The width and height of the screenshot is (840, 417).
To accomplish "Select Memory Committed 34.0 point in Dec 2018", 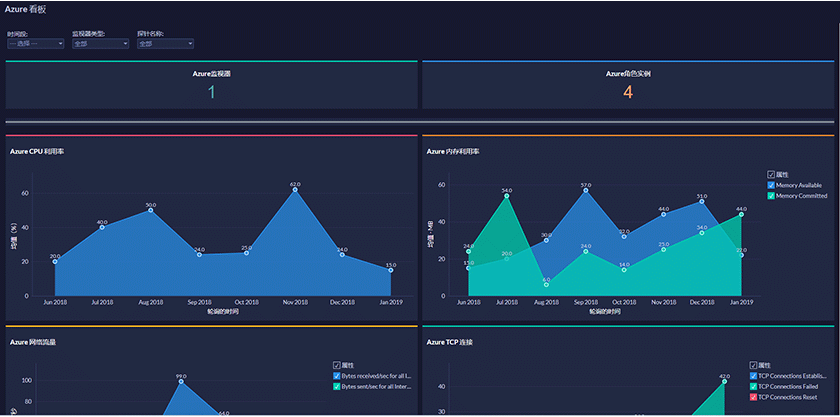I will tap(702, 233).
